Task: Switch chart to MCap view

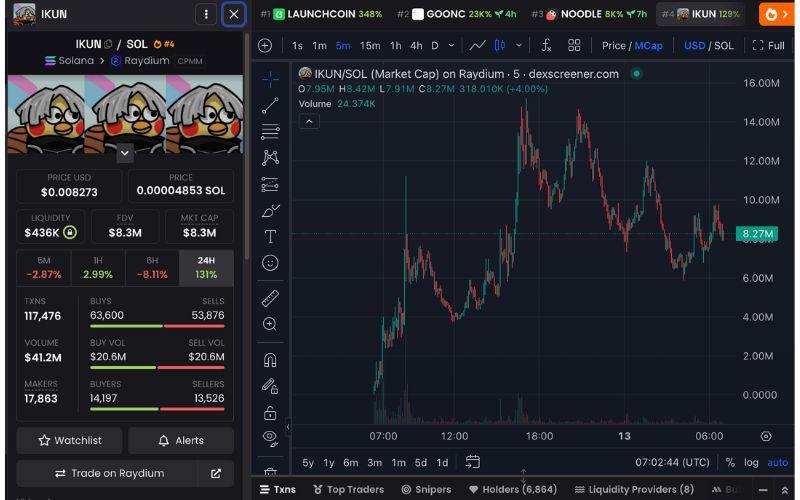Action: click(x=648, y=45)
